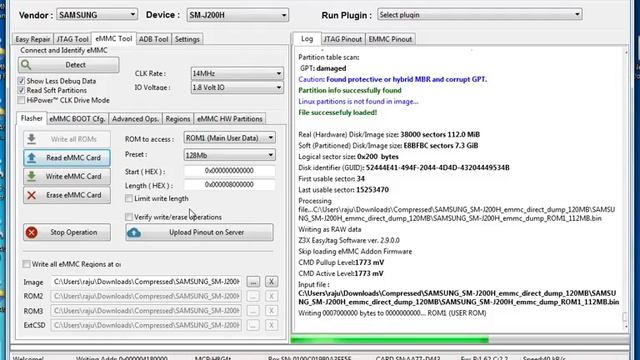Open the Settings tab
Screen dimensions: 640x360
point(187,39)
